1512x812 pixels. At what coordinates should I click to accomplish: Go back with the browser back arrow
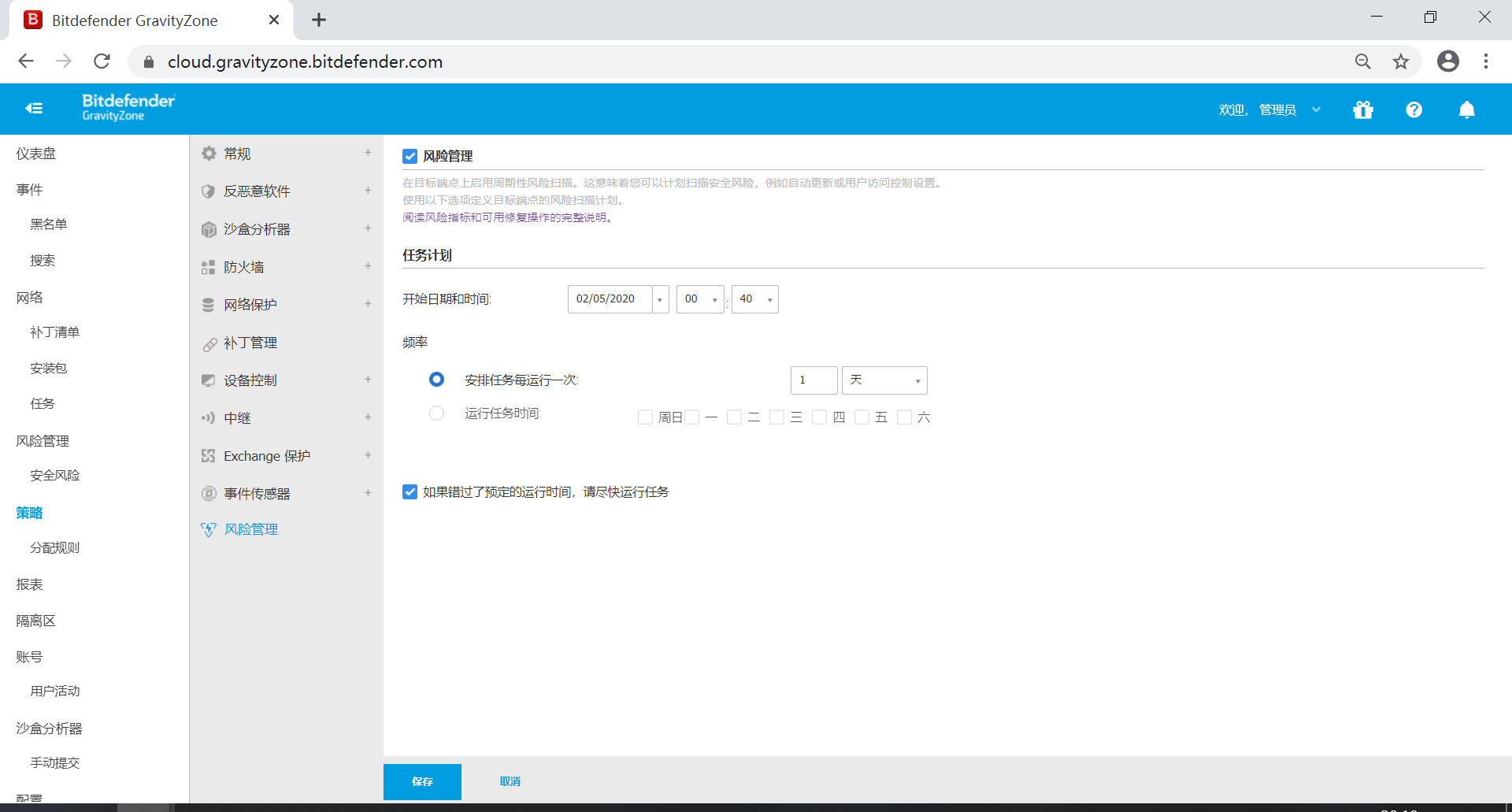click(26, 61)
